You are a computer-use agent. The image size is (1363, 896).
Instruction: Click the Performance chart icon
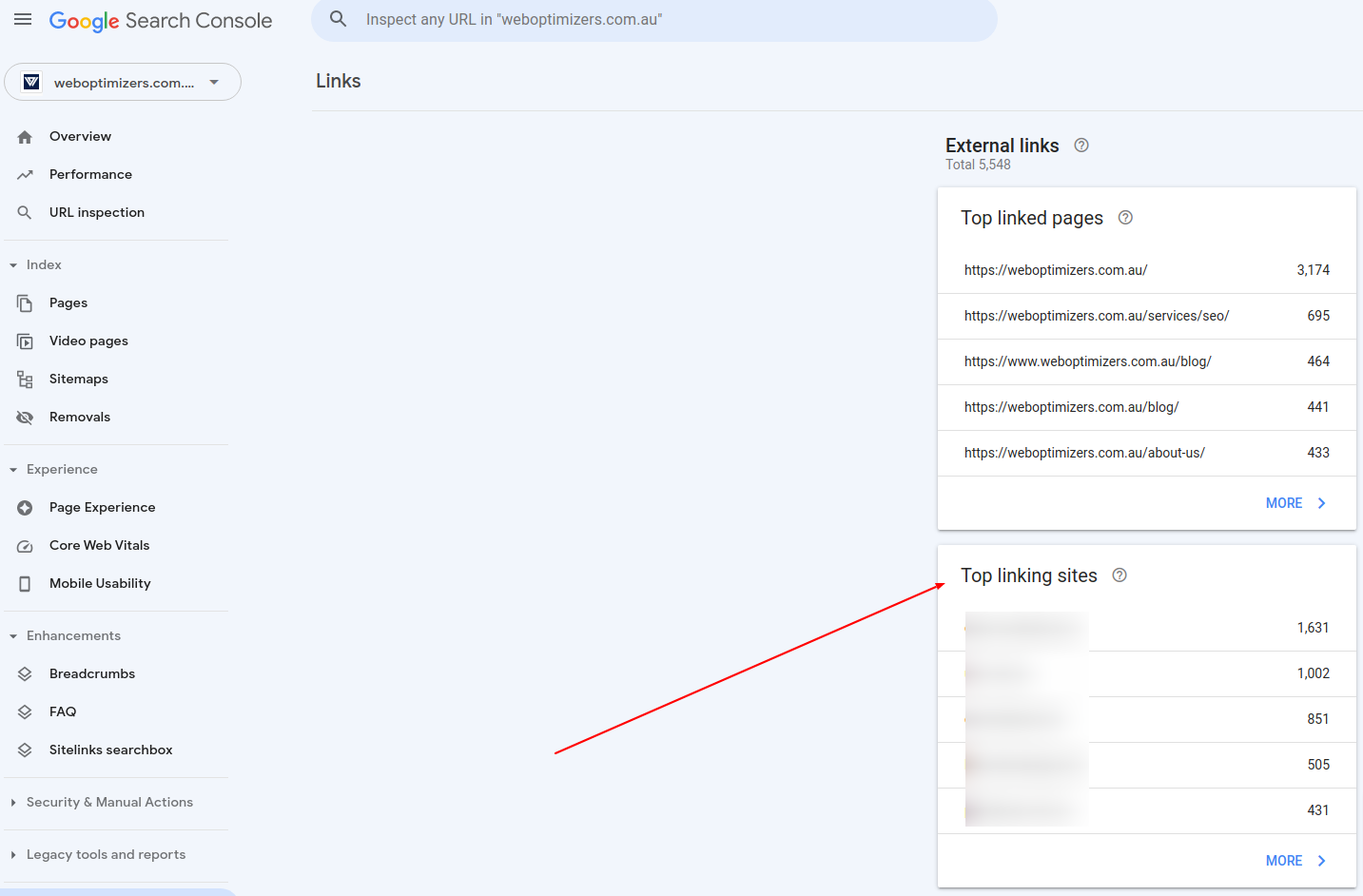[26, 174]
